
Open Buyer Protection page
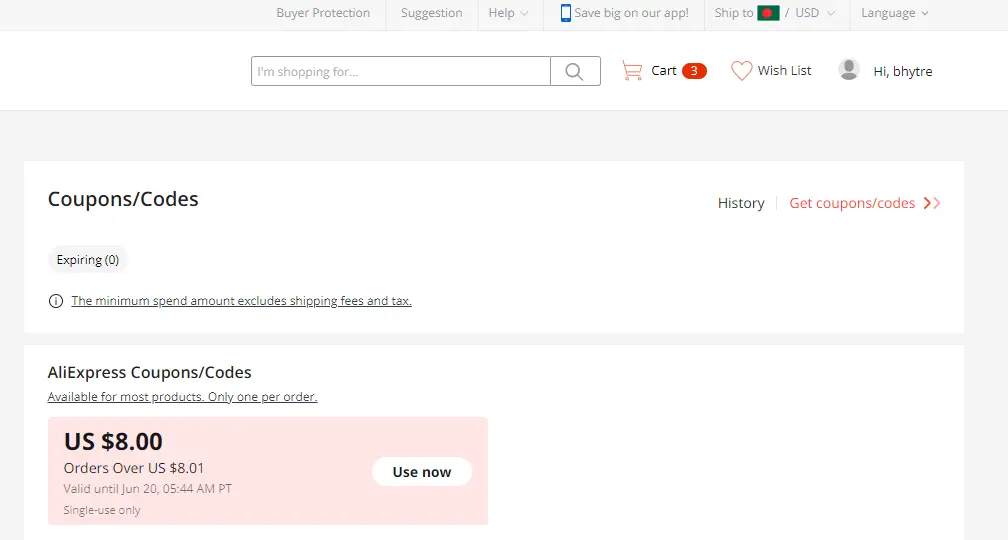[323, 13]
